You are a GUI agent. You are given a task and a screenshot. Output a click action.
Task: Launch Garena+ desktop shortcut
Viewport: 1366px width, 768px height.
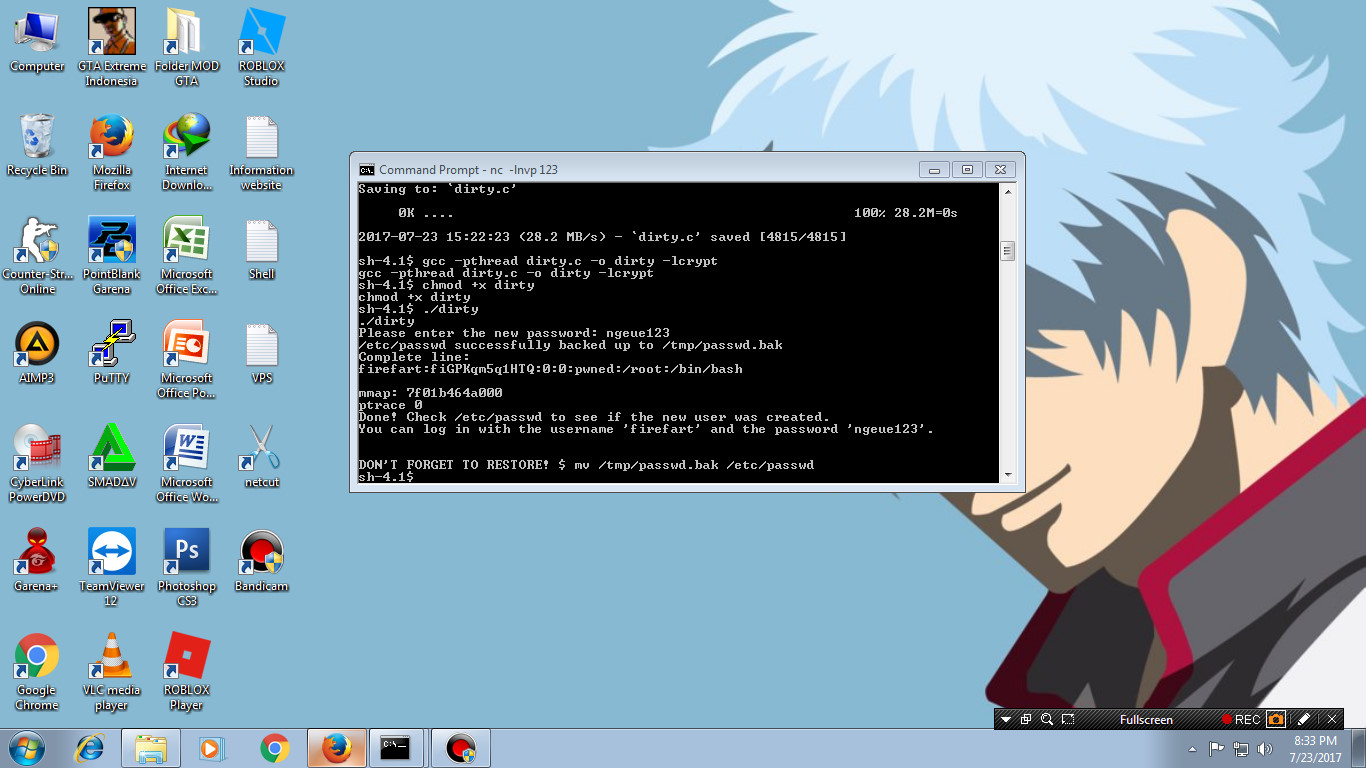37,561
